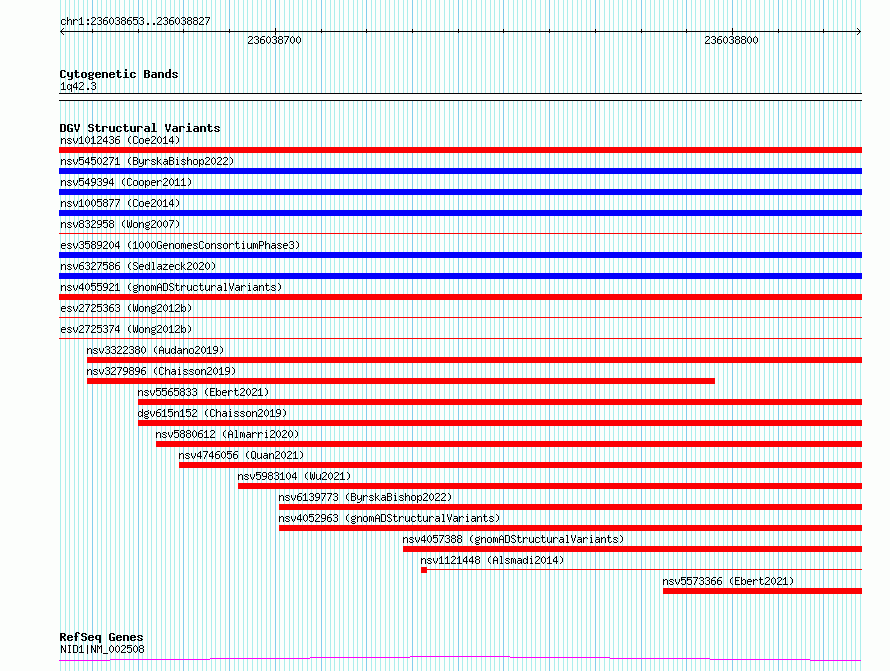The image size is (890, 671).
Task: Open the esv2725363 (Wong2012b) label
Action: click(126, 308)
